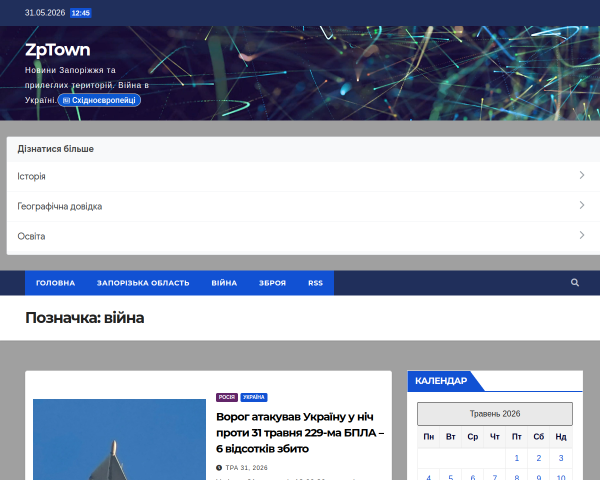This screenshot has width=600, height=480.
Task: Open the search magnifier icon in navbar
Action: coord(574,282)
